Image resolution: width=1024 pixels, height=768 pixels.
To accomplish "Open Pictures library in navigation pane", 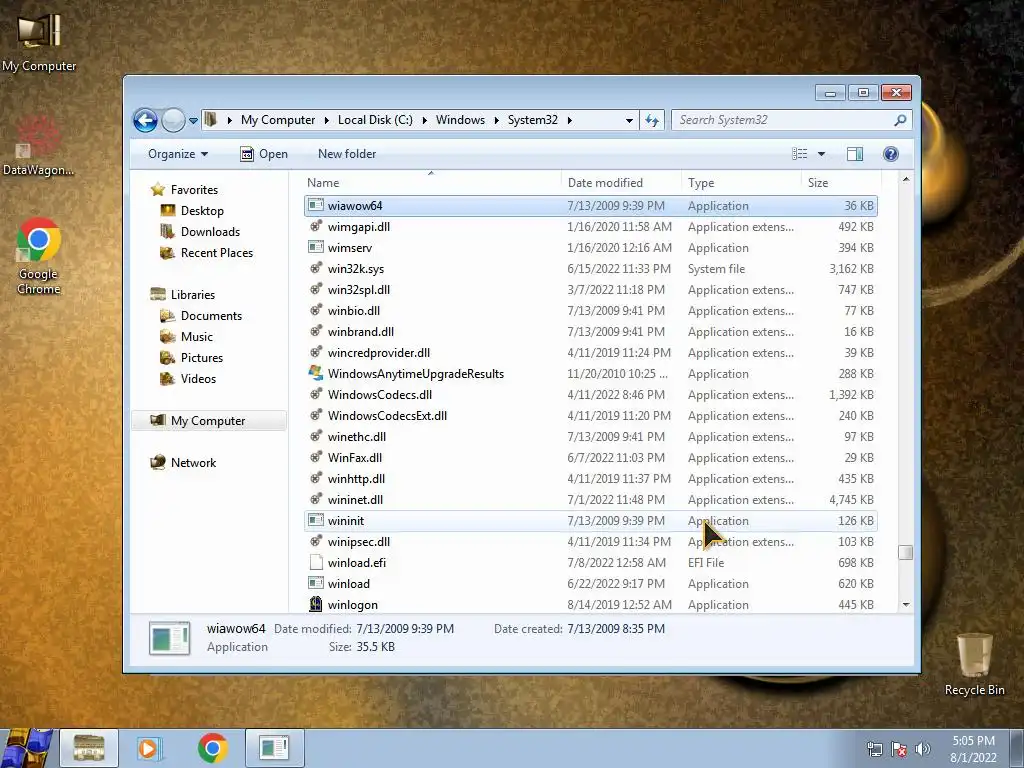I will [192, 358].
